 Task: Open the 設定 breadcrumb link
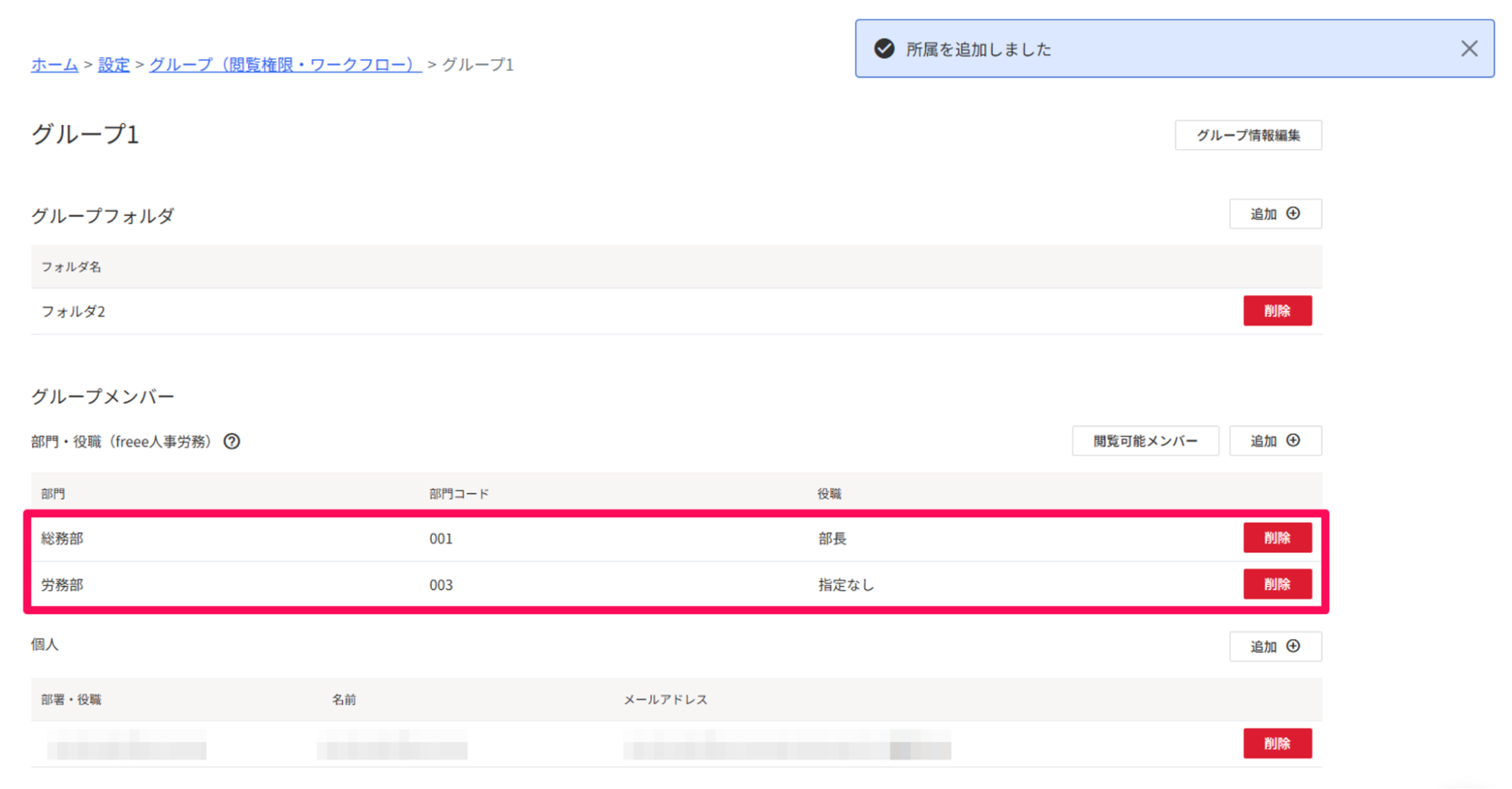pyautogui.click(x=113, y=65)
